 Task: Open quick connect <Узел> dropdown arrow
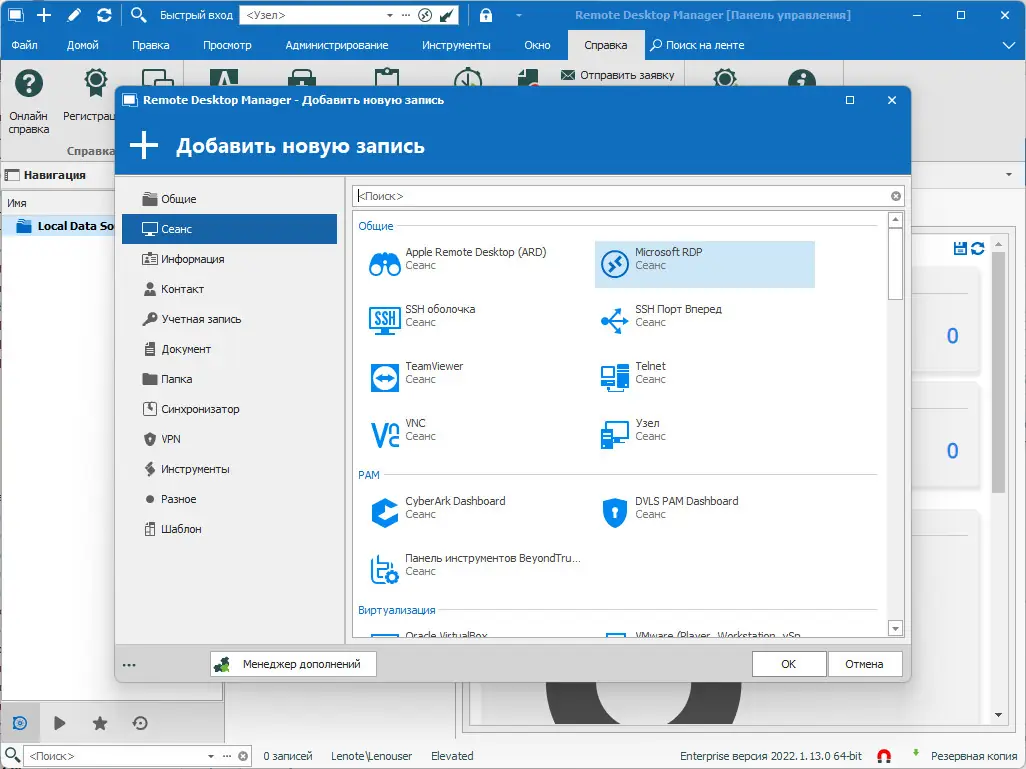[389, 15]
